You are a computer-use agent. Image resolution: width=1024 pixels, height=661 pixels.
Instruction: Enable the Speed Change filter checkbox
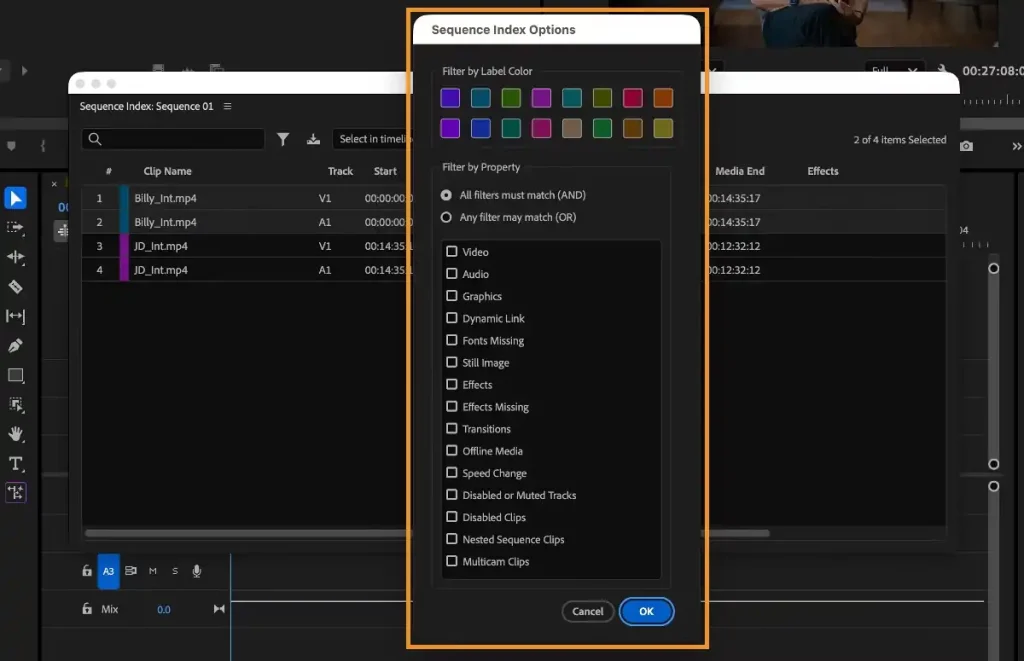coord(452,473)
